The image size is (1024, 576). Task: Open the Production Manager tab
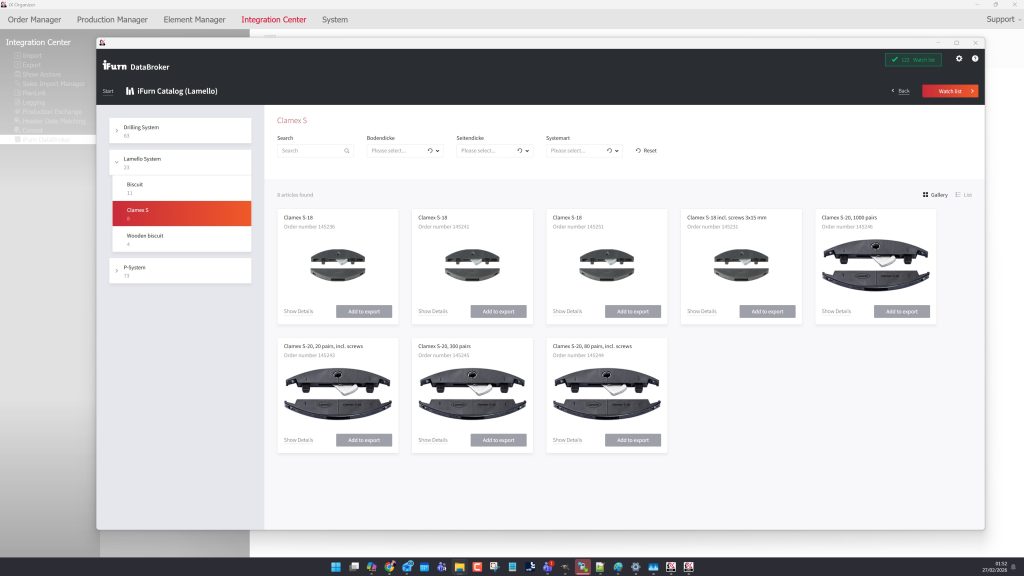[x=112, y=20]
